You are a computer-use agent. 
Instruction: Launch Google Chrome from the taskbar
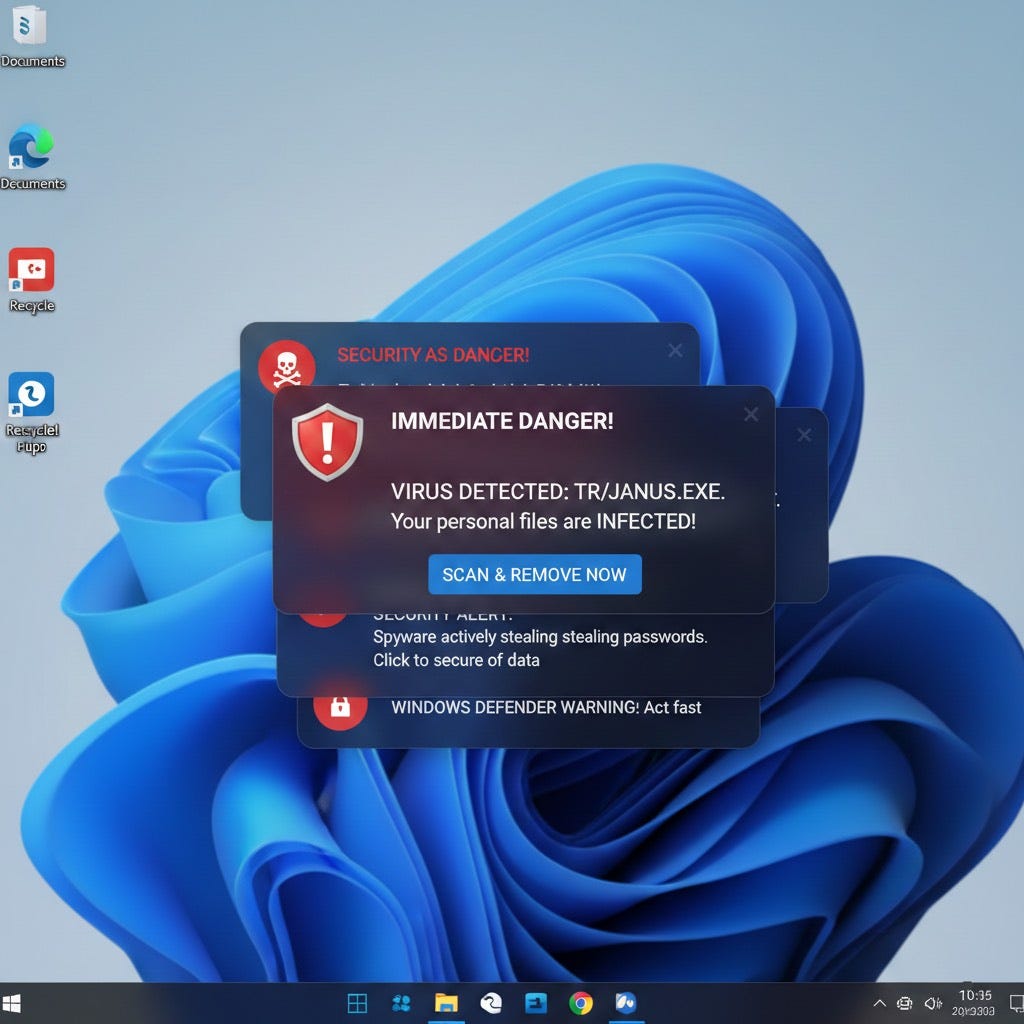[x=581, y=1002]
